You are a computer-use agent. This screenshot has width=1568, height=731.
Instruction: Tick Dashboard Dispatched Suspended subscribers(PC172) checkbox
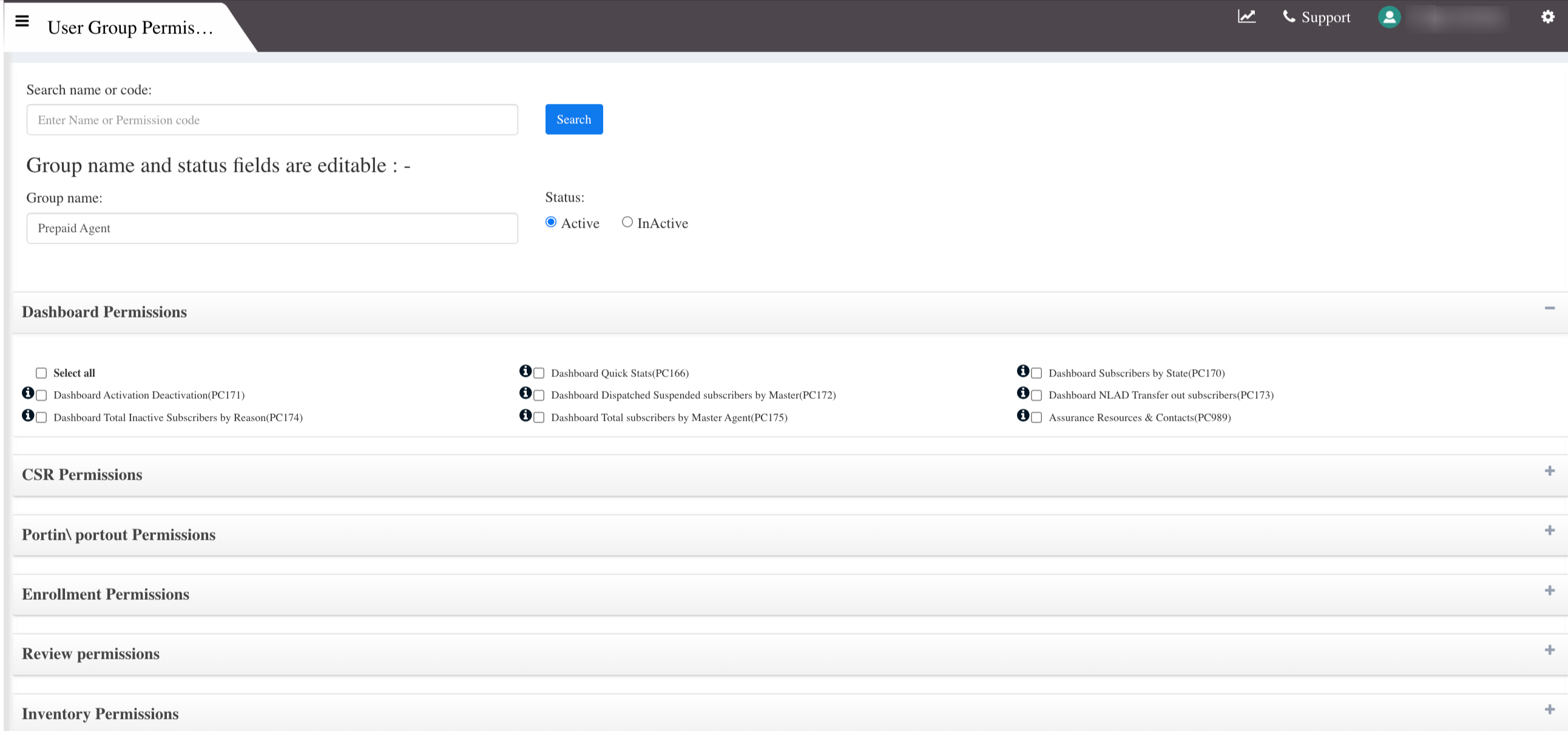[x=539, y=395]
